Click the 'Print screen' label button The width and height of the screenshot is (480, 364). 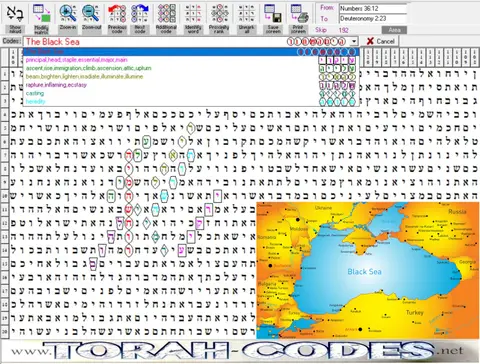click(298, 29)
